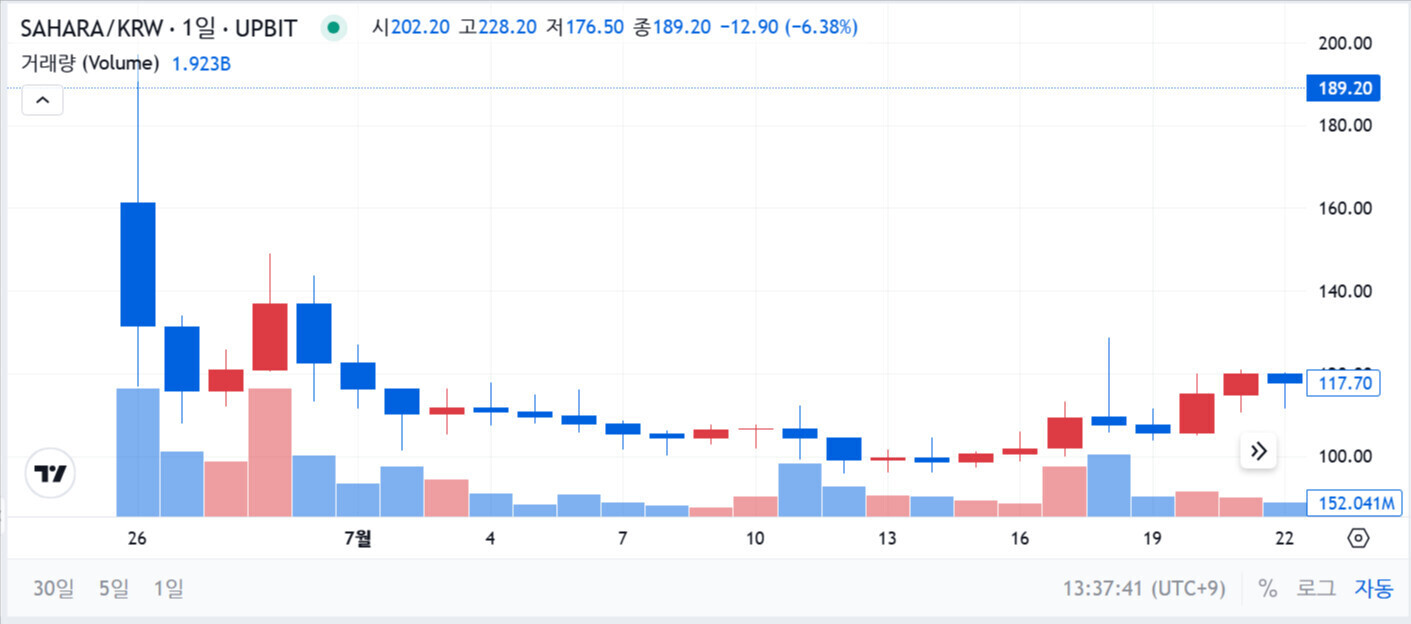Viewport: 1411px width, 624px height.
Task: Click the 189.20 current price label
Action: pyautogui.click(x=1343, y=88)
